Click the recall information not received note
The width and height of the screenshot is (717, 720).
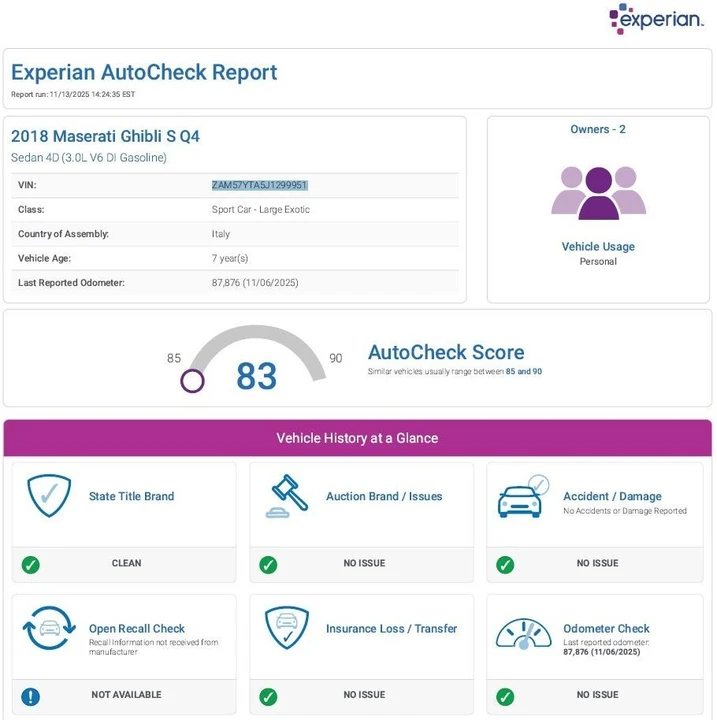[x=153, y=647]
